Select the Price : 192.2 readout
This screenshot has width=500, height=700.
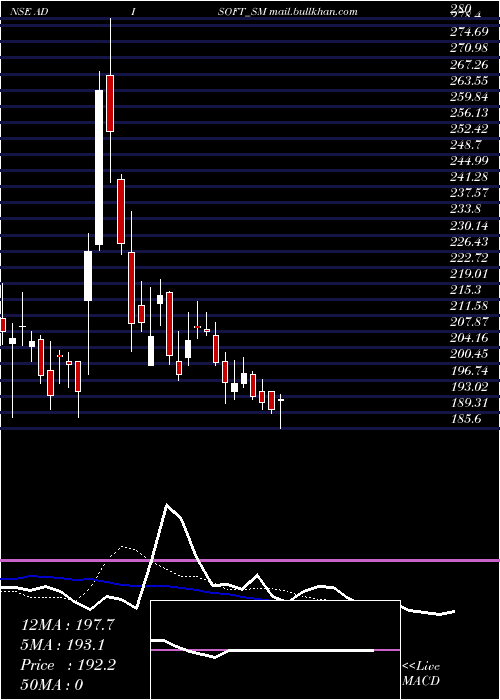pyautogui.click(x=68, y=665)
